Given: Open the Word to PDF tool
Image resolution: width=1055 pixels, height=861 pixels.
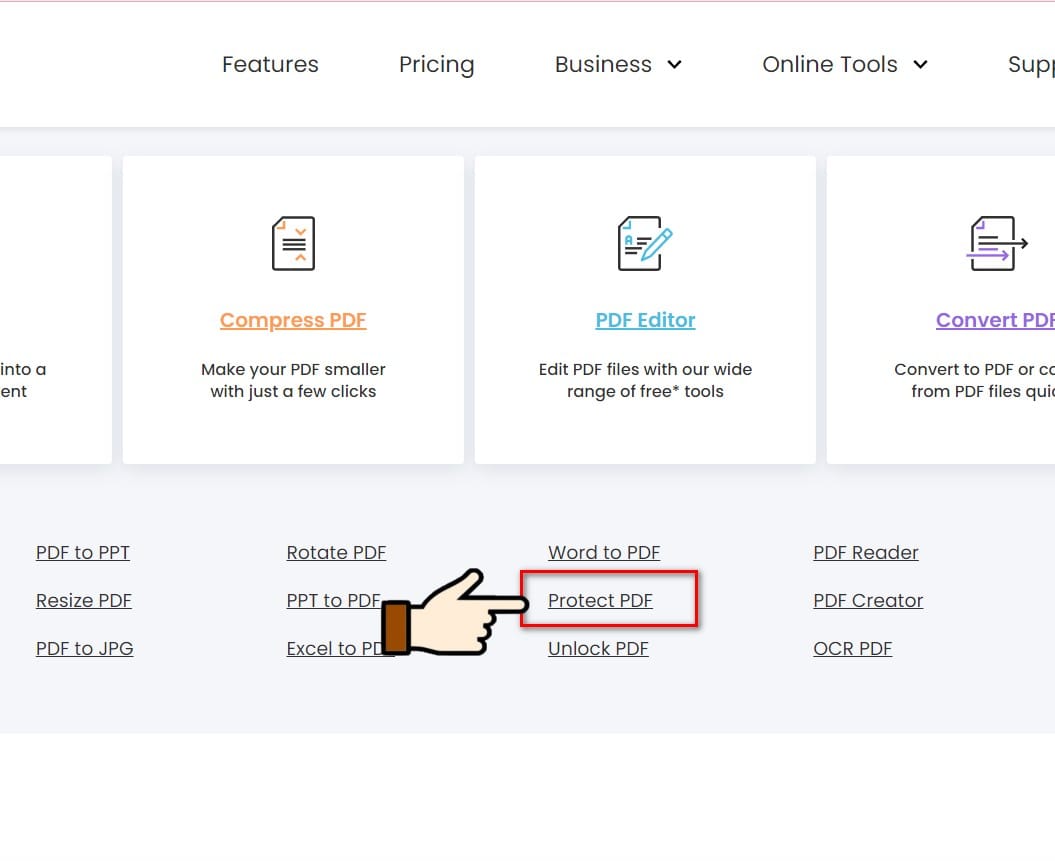Looking at the screenshot, I should coord(604,553).
